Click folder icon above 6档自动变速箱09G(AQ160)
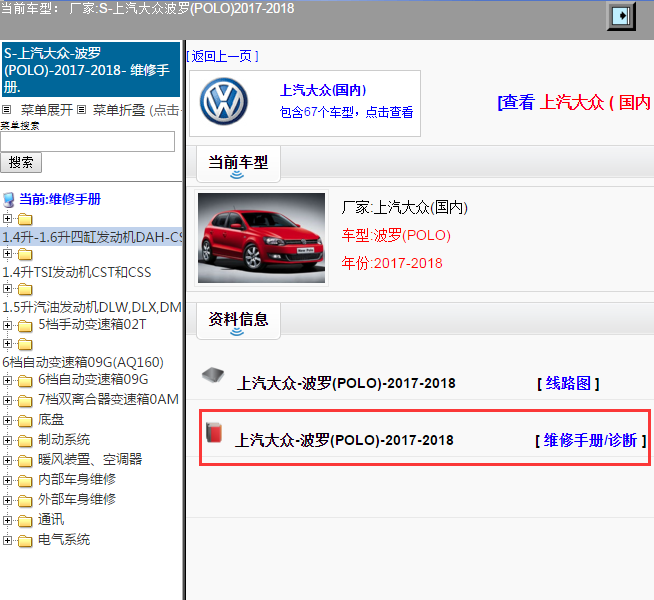 click(x=25, y=344)
